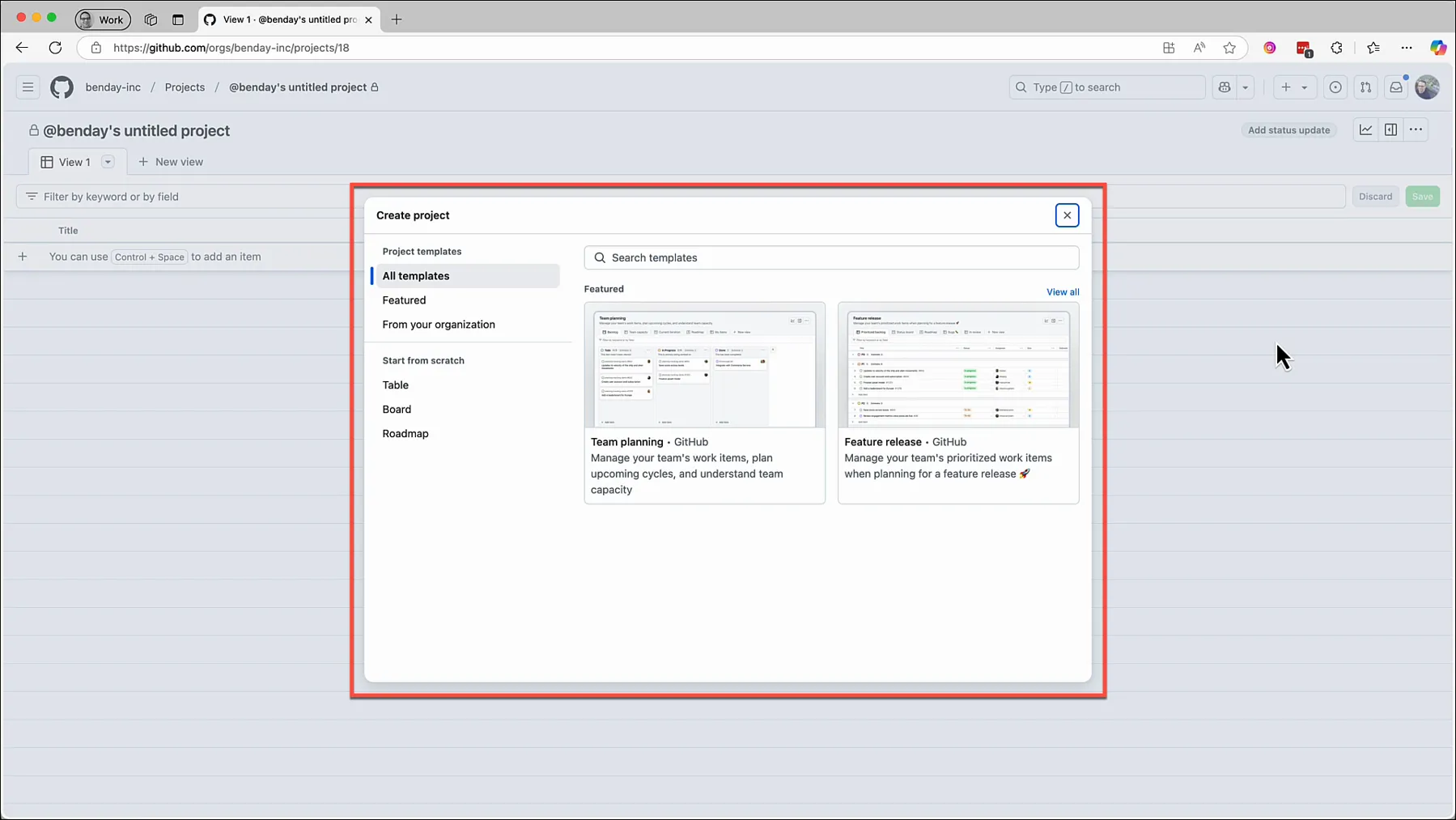Viewport: 1456px width, 820px height.
Task: Expand the View 1 options dropdown arrow
Action: point(108,162)
